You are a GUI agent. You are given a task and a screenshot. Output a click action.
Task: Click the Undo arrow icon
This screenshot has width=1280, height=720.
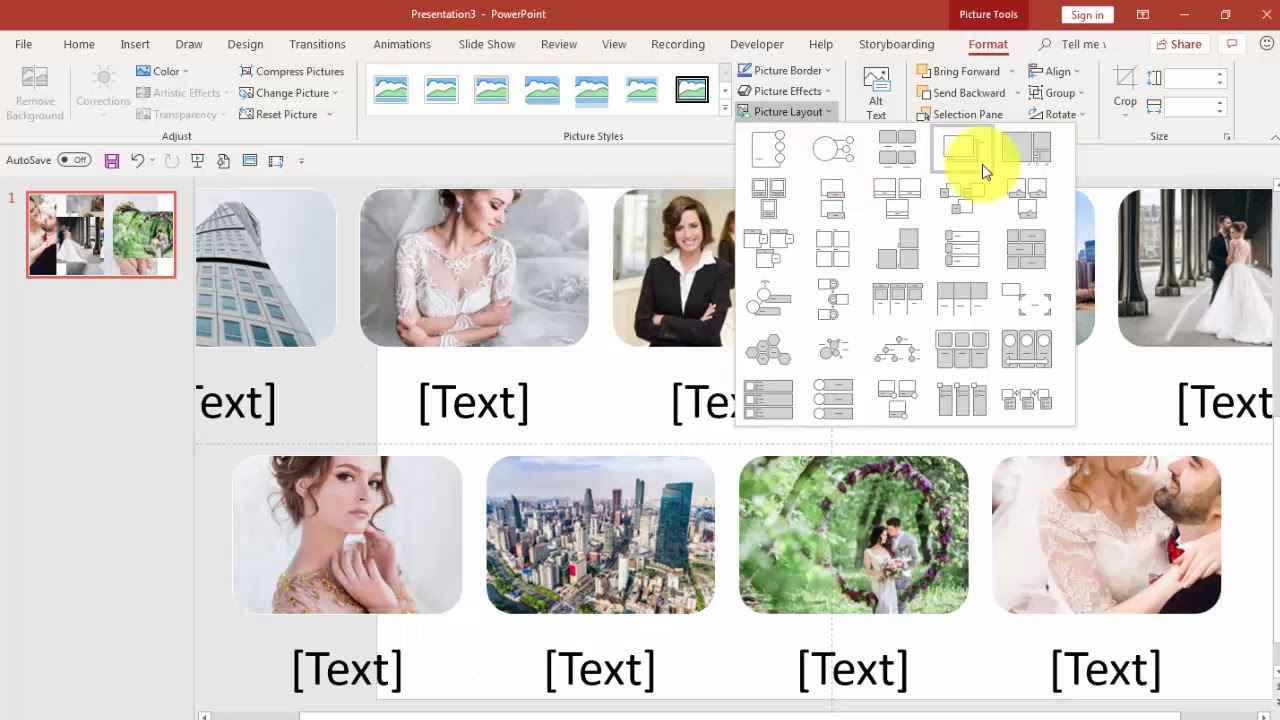(x=138, y=160)
